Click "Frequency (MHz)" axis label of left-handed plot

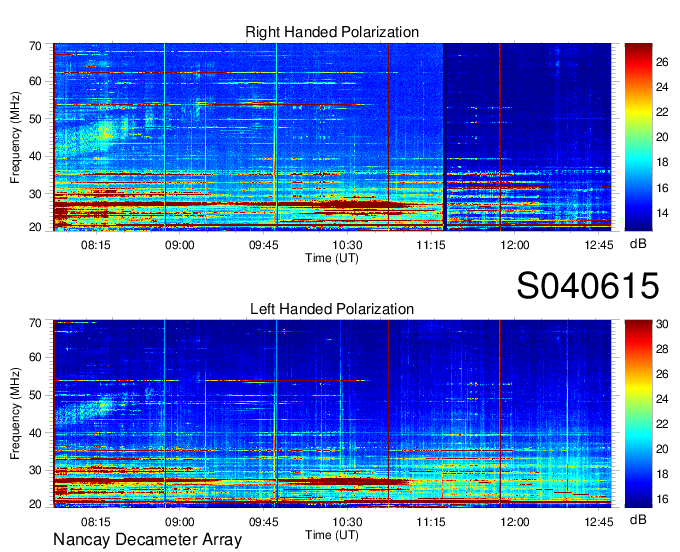pyautogui.click(x=15, y=414)
